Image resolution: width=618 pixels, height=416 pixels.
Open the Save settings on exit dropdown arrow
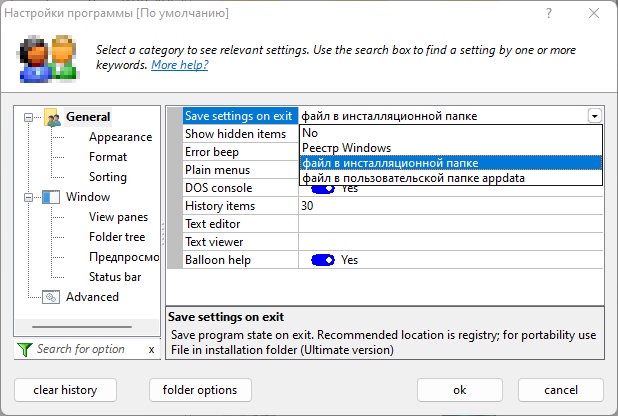(595, 116)
